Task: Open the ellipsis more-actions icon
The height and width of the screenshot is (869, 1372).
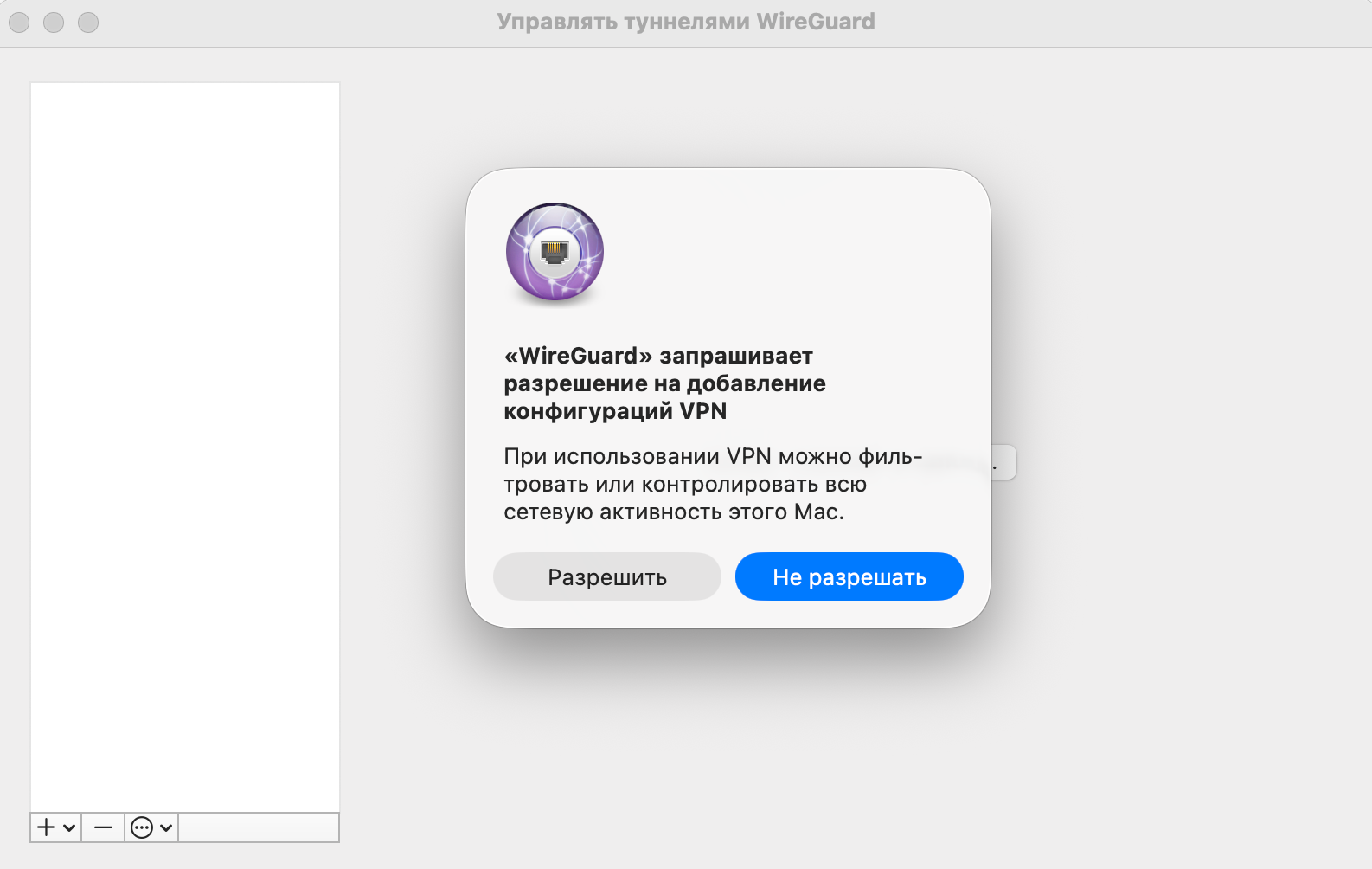Action: pos(141,827)
